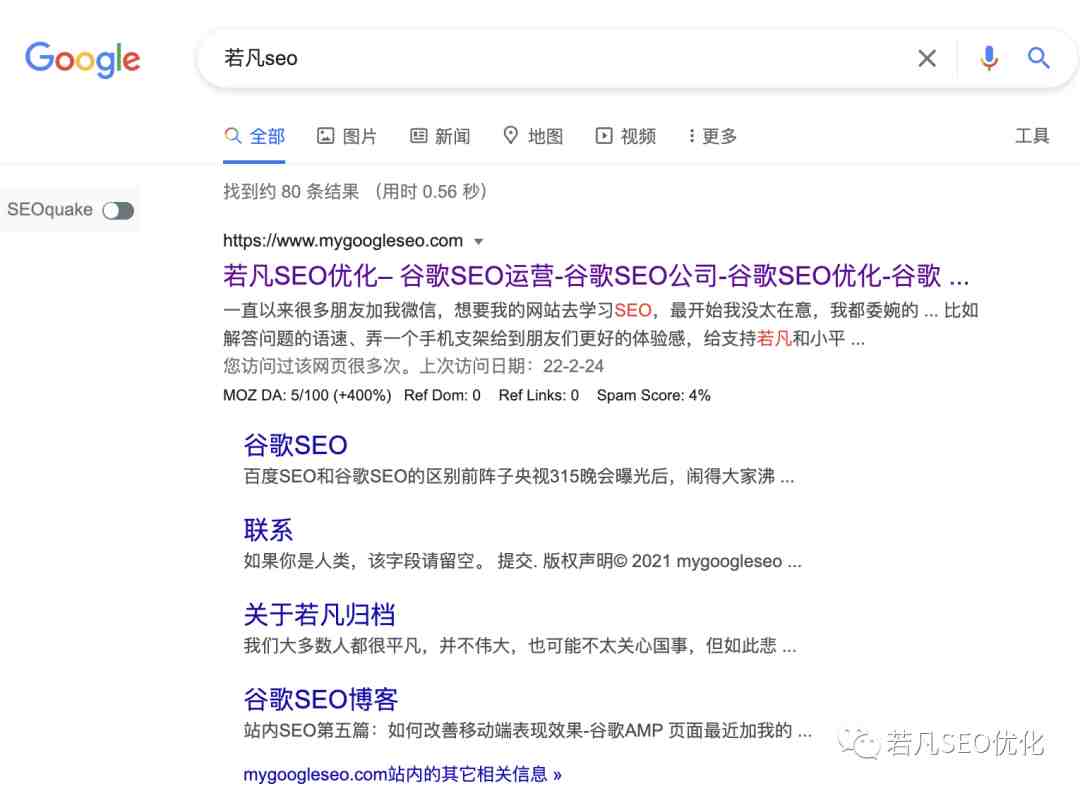Expand the 更多 menu

coord(713,136)
